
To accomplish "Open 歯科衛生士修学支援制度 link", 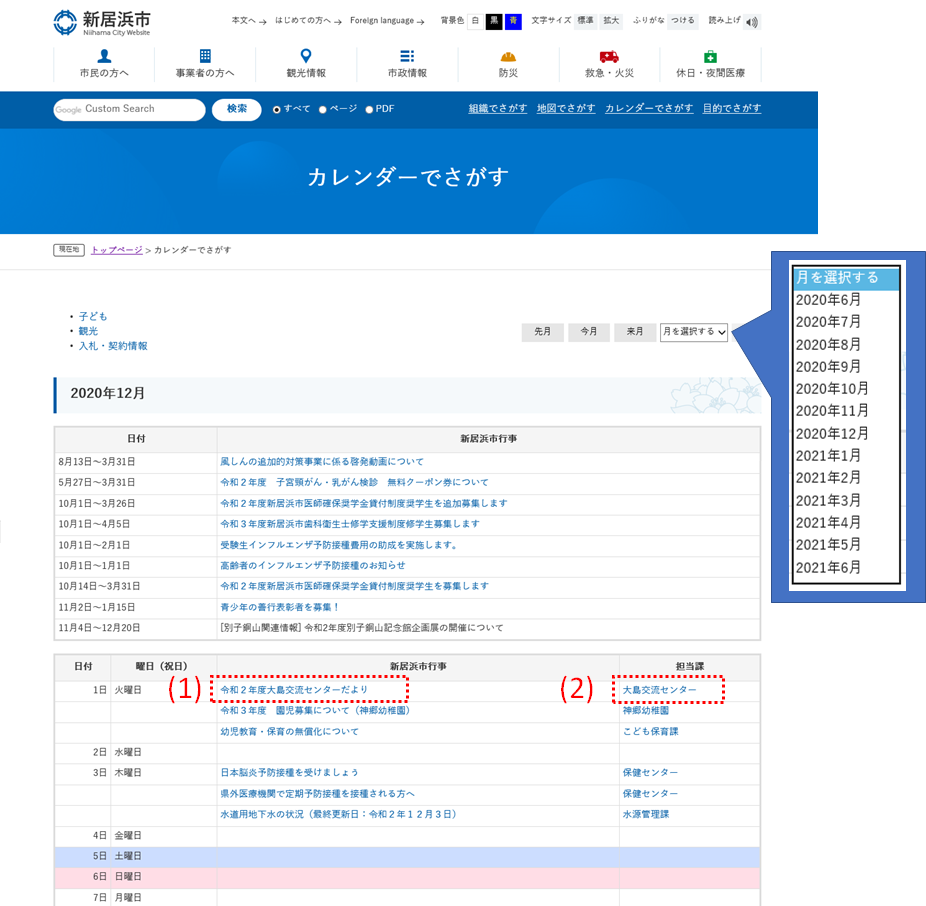I will pos(350,524).
